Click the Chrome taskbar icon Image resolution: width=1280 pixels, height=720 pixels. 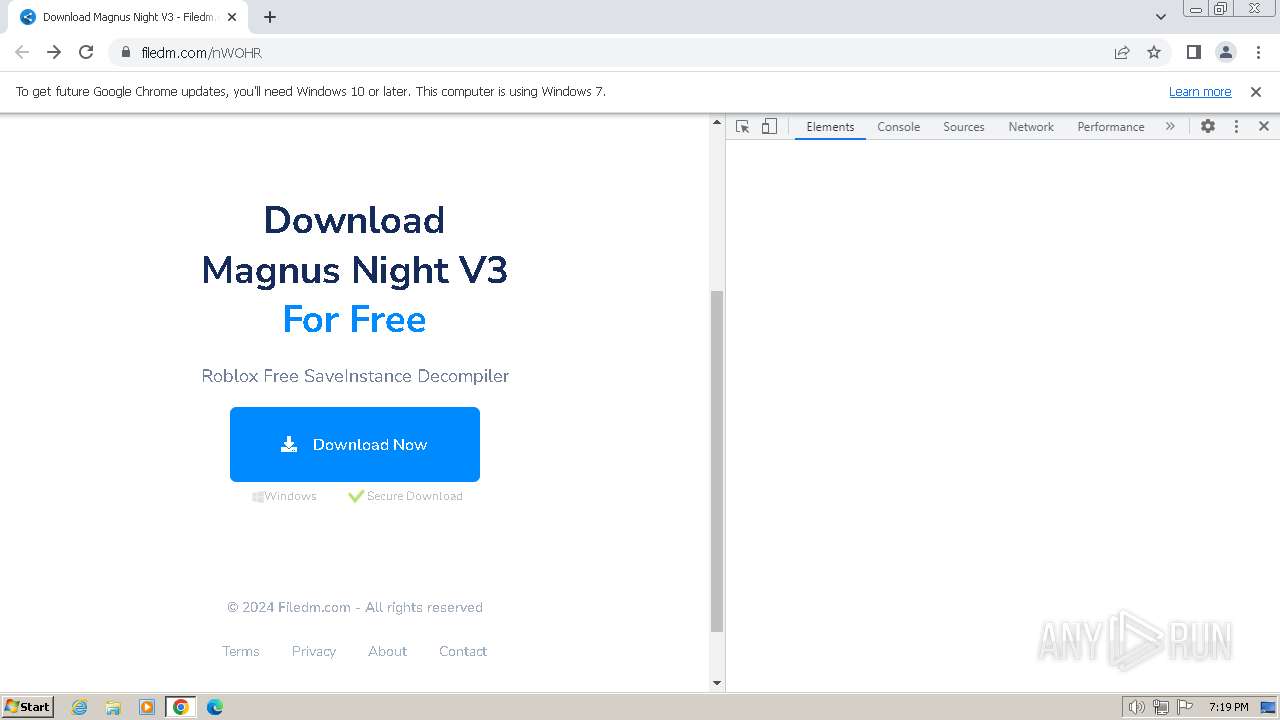pos(181,707)
